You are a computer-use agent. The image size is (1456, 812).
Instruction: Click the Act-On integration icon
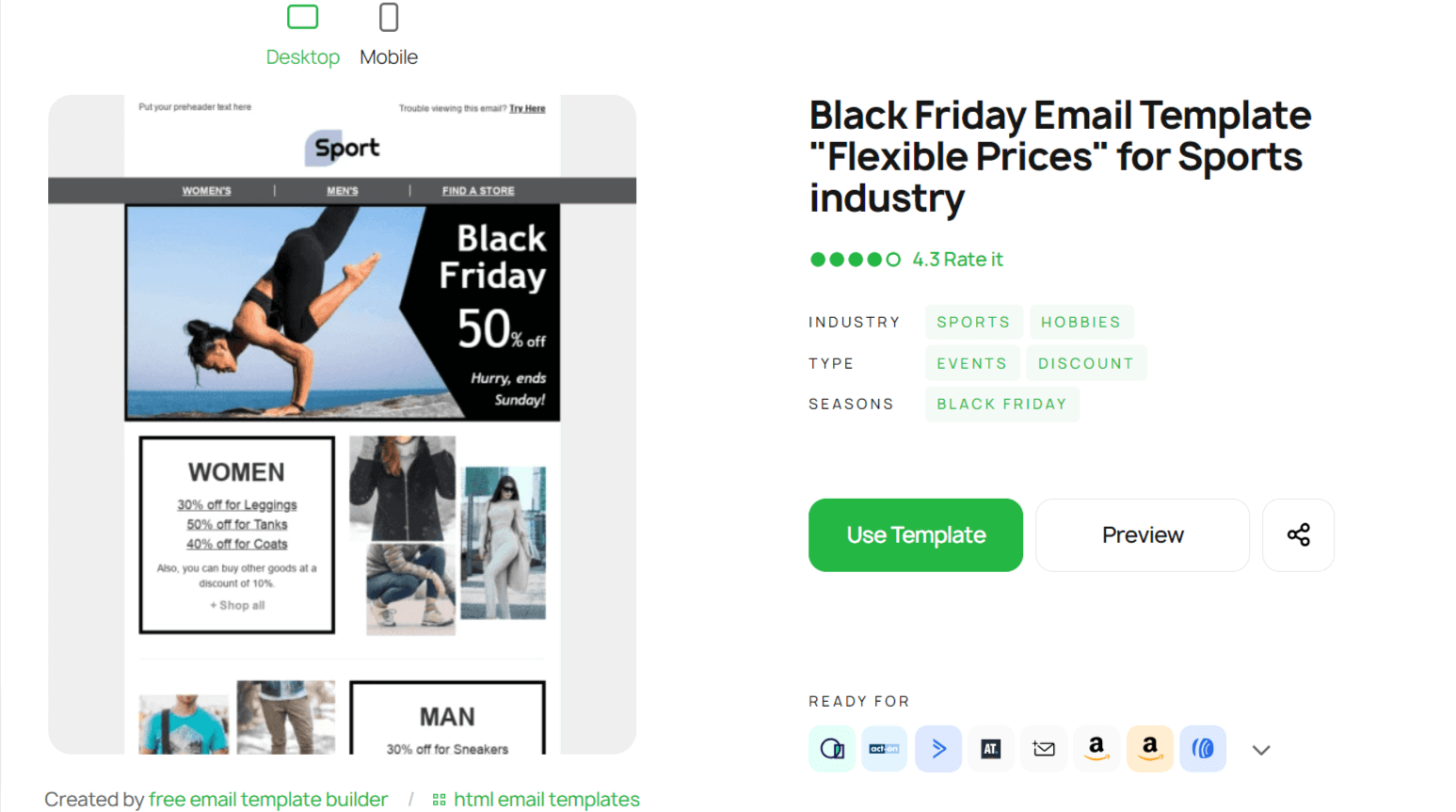pyautogui.click(x=884, y=749)
